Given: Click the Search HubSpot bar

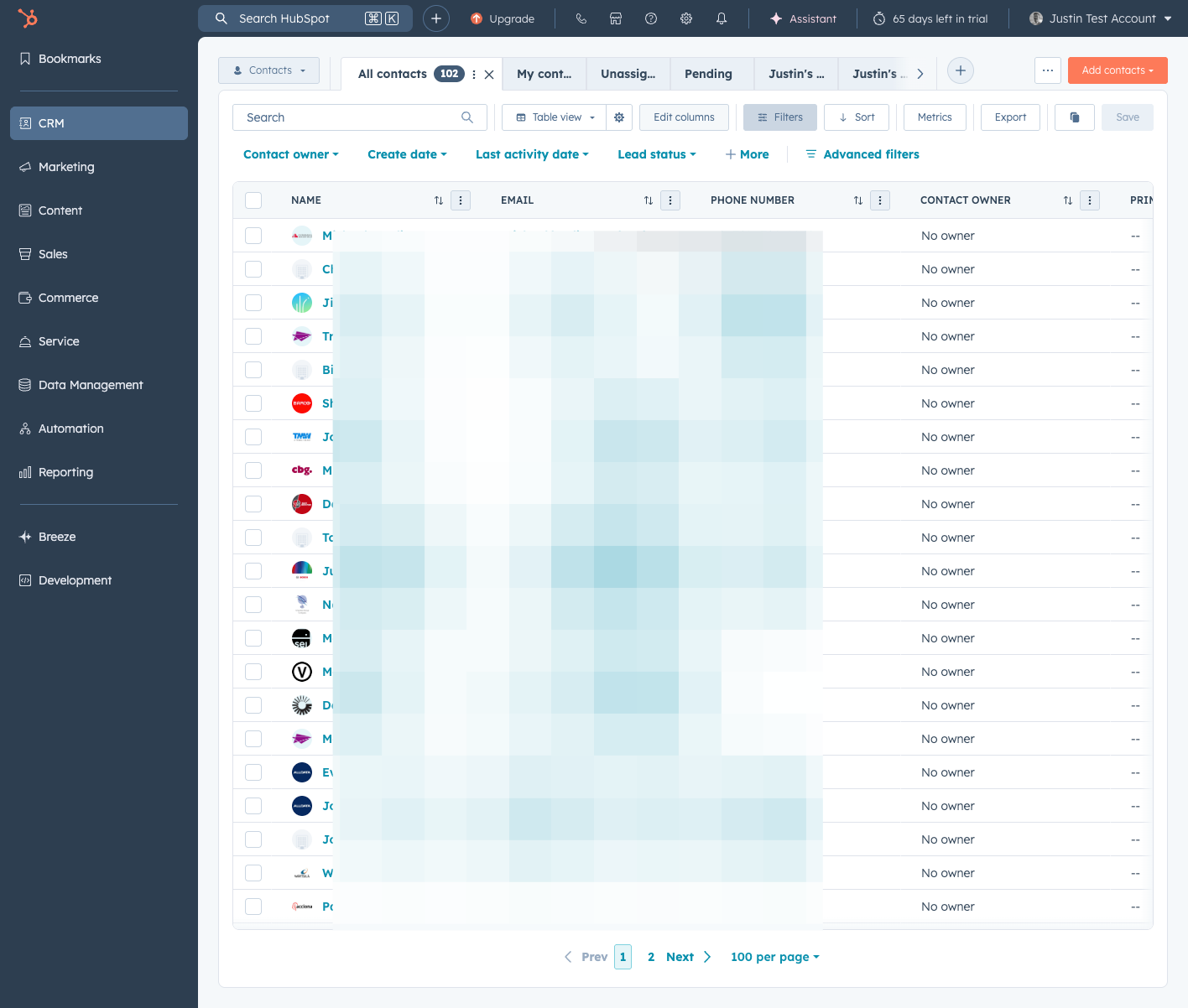Looking at the screenshot, I should coord(305,18).
